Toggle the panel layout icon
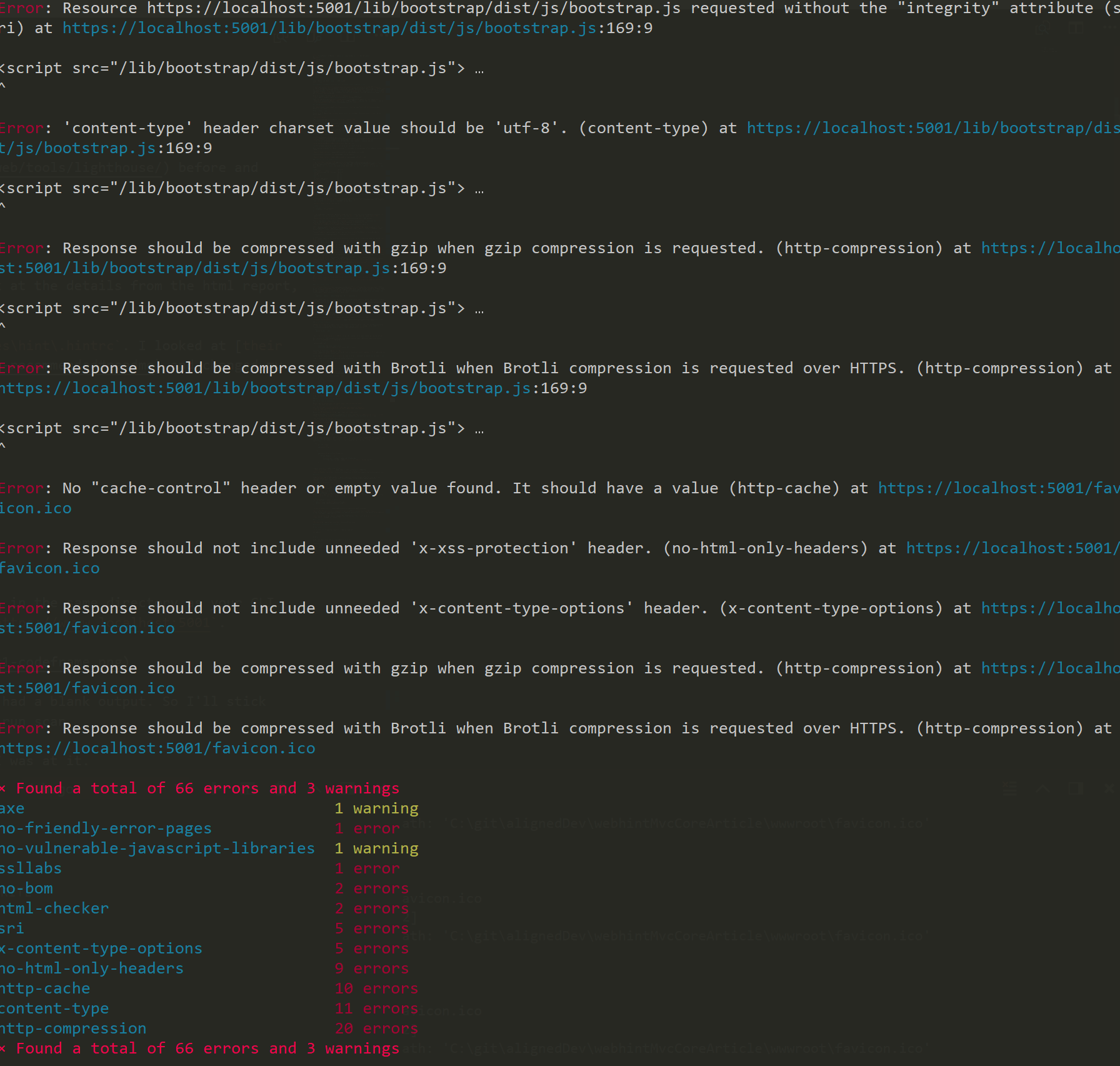 click(1076, 789)
